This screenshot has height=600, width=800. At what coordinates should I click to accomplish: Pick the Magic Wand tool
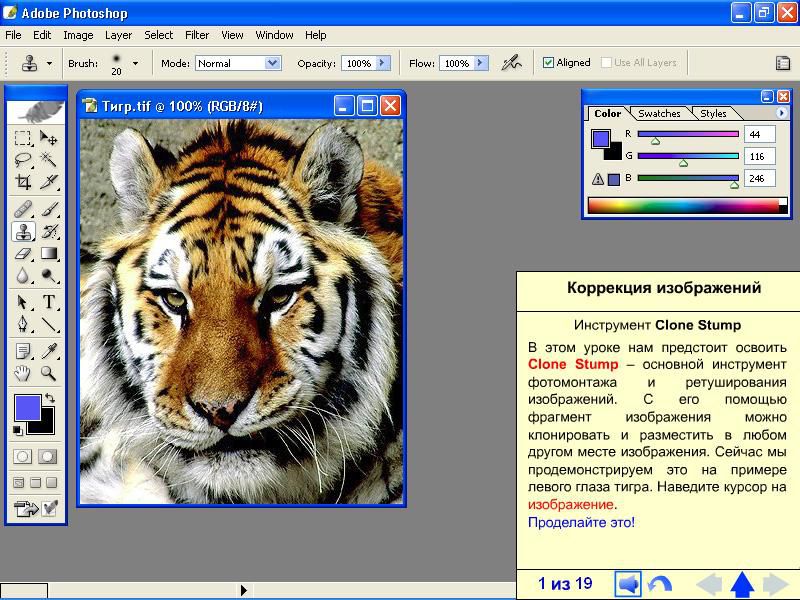(x=48, y=160)
